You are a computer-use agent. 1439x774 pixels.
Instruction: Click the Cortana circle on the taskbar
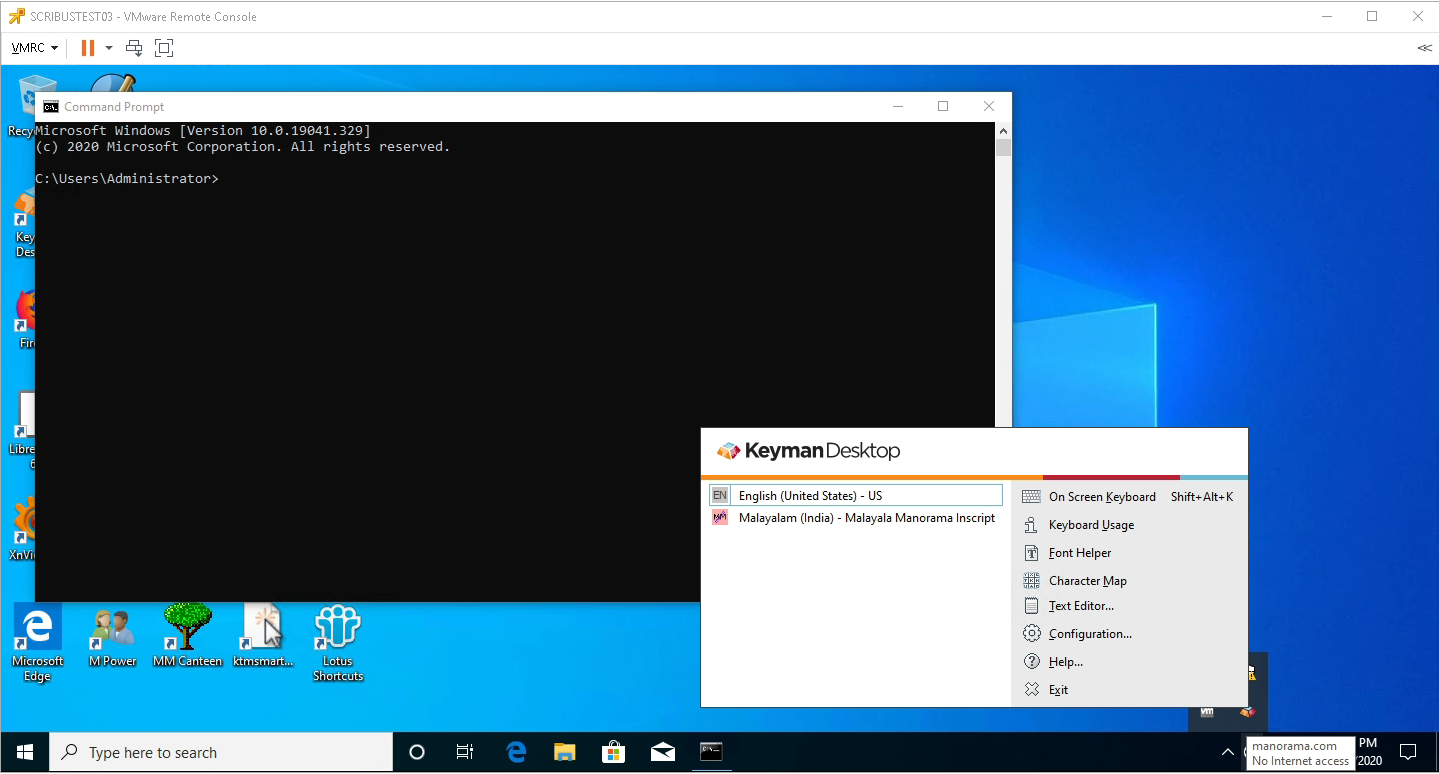point(418,752)
